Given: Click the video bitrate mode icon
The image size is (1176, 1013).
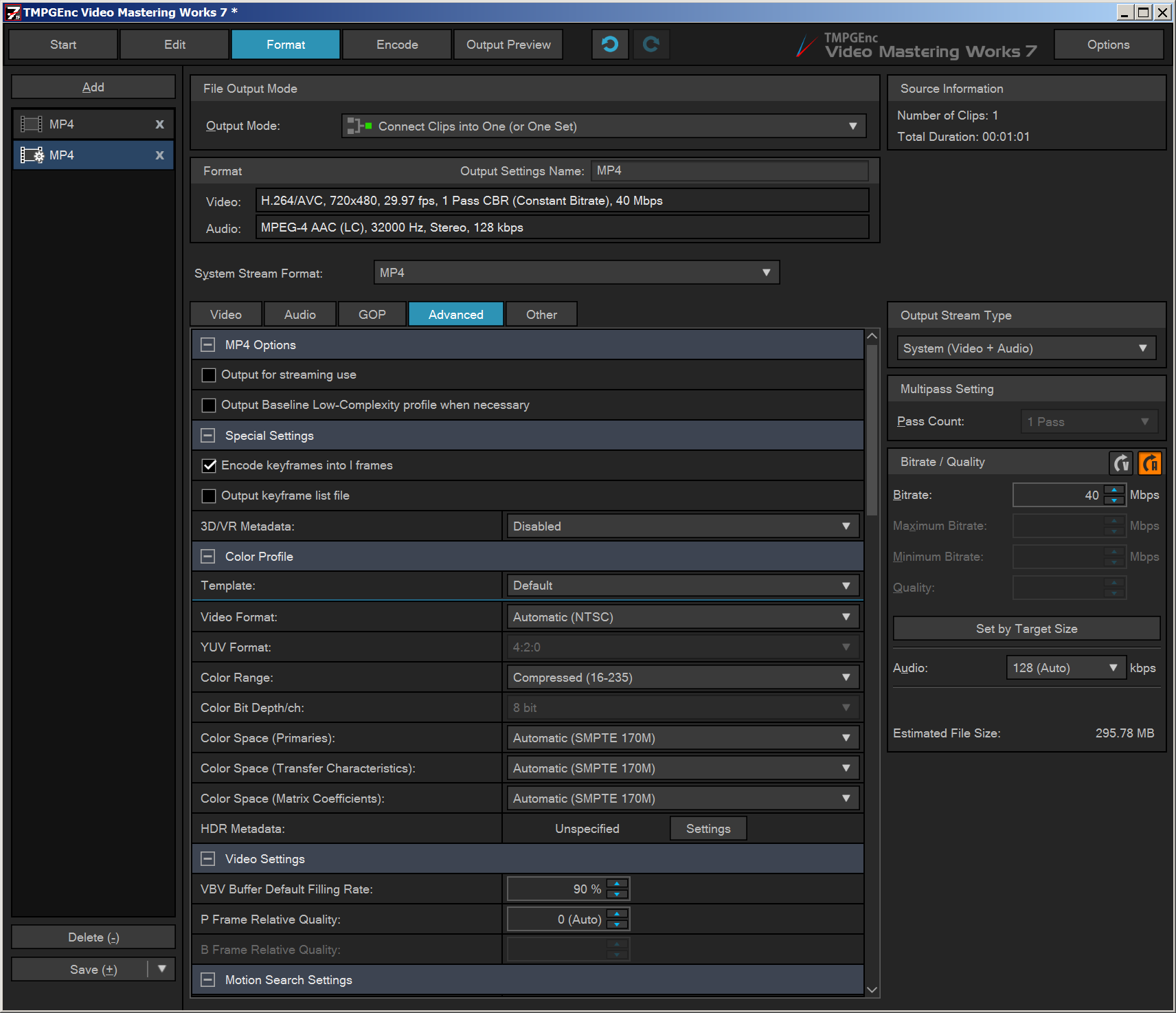Looking at the screenshot, I should tap(1121, 463).
